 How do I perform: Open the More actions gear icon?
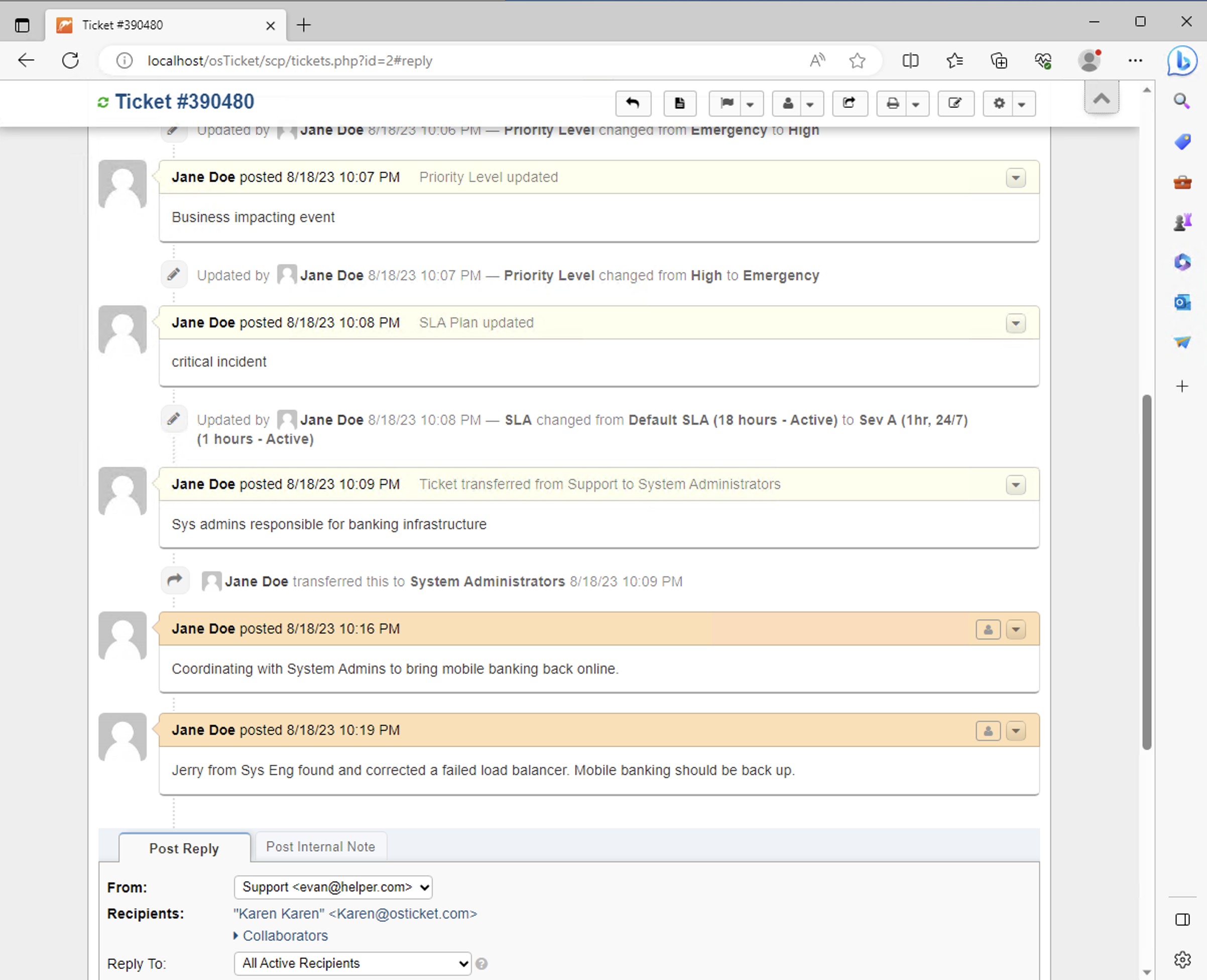tap(999, 103)
